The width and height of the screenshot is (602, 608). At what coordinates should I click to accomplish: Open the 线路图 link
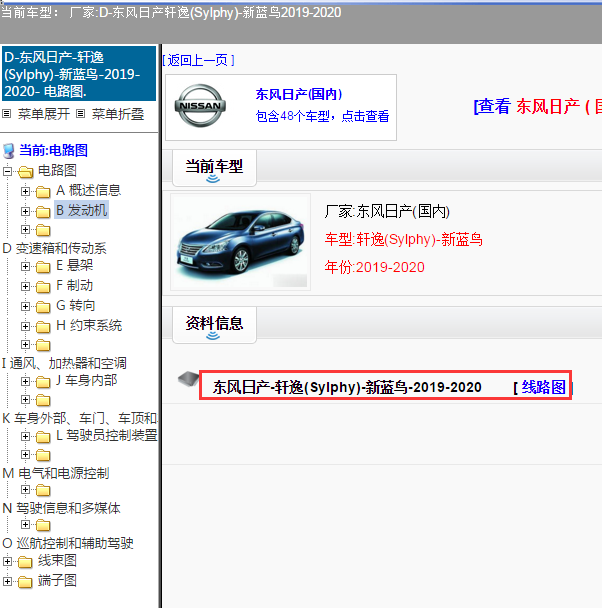click(x=543, y=387)
